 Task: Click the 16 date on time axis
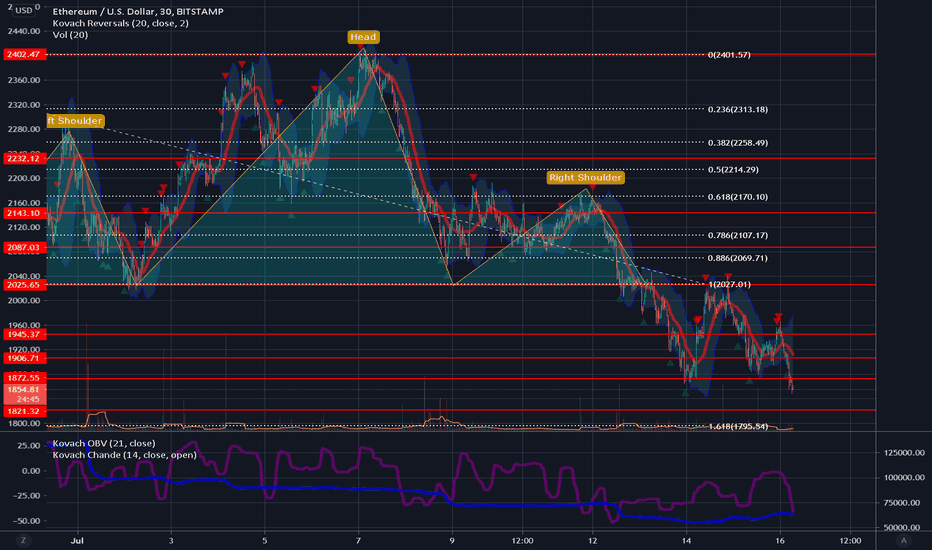click(x=780, y=540)
